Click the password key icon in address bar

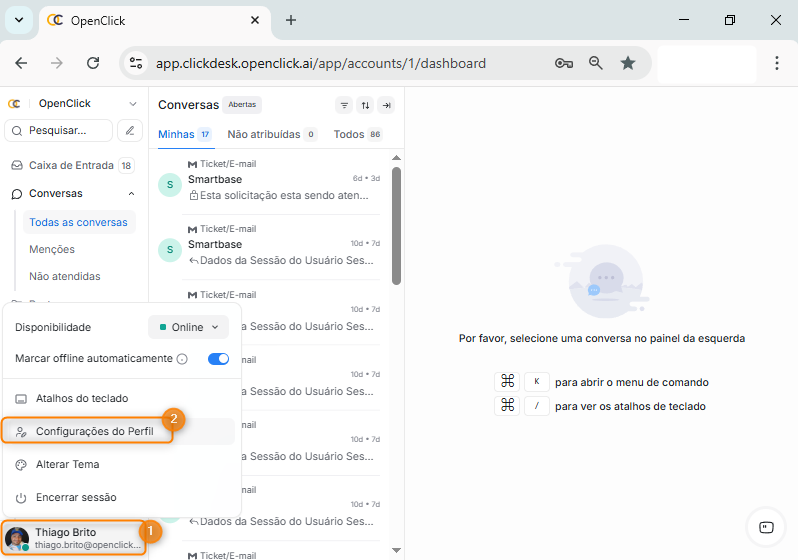(564, 63)
